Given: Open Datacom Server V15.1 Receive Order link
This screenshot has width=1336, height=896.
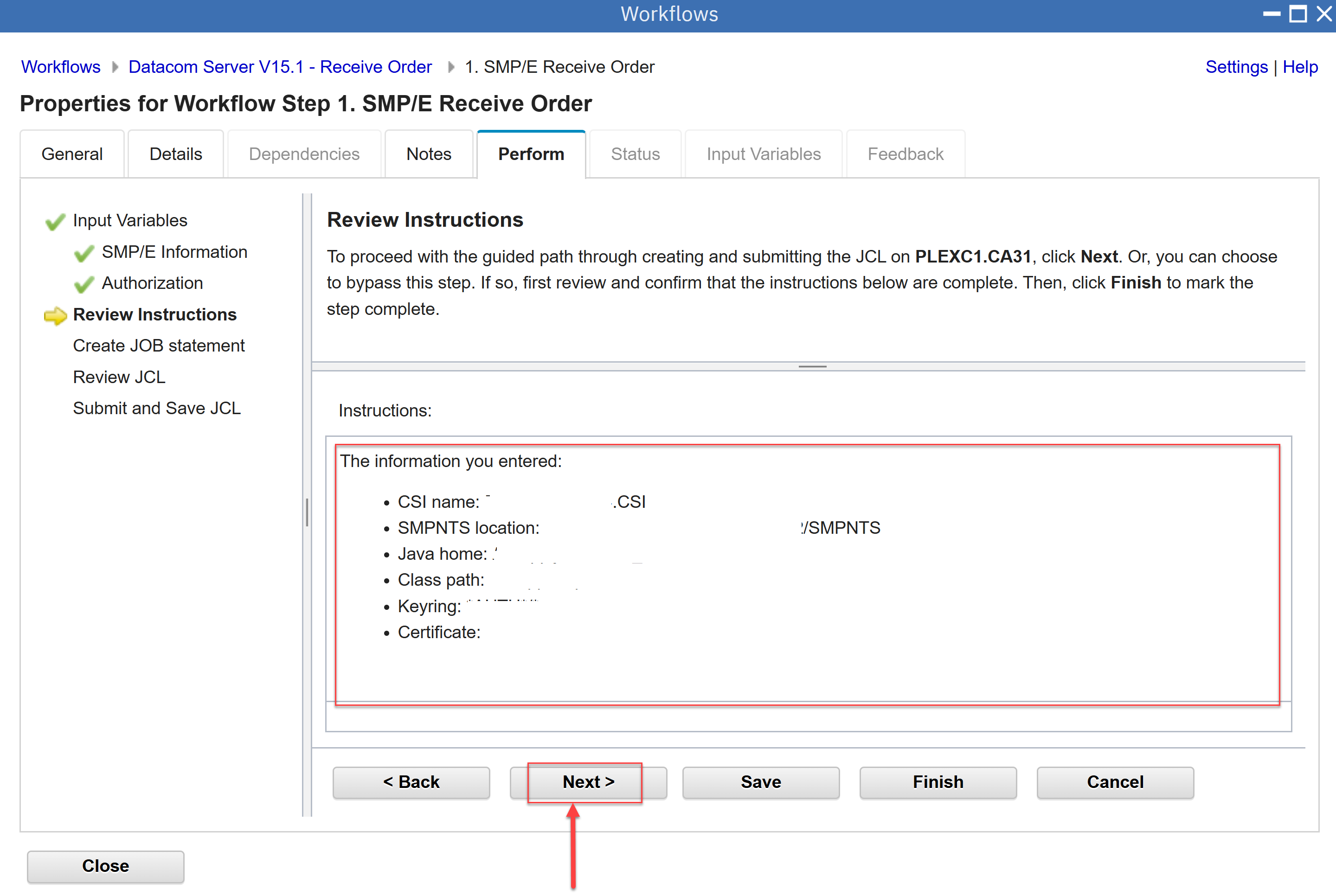Looking at the screenshot, I should coord(280,67).
